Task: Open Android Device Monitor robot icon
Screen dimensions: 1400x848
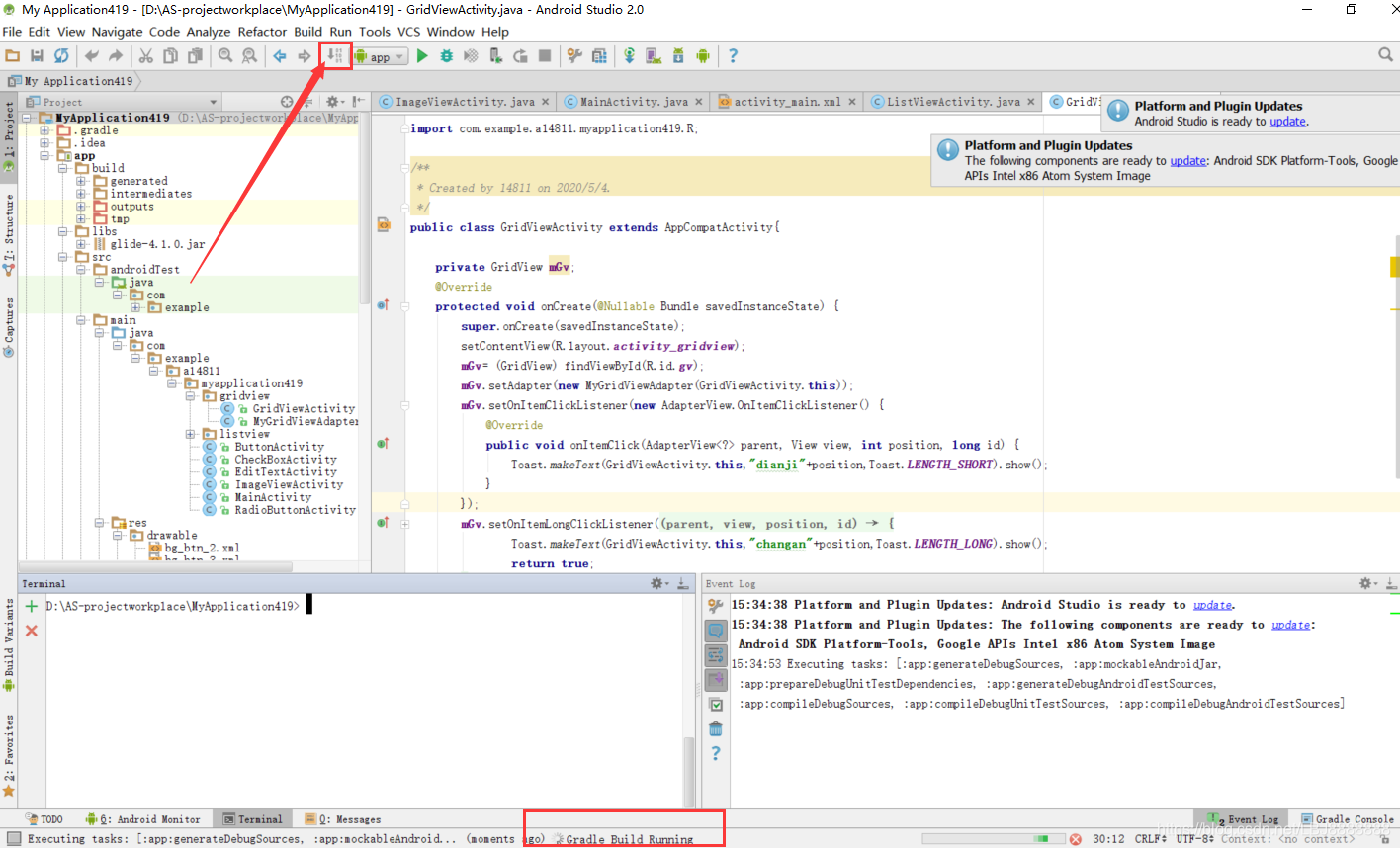Action: (702, 56)
